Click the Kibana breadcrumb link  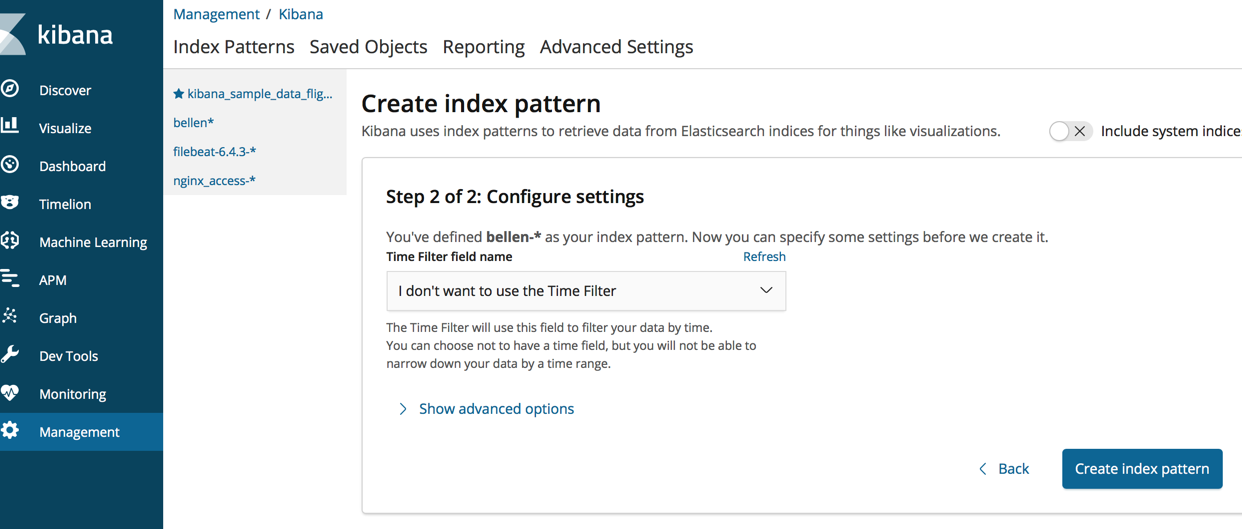click(300, 14)
